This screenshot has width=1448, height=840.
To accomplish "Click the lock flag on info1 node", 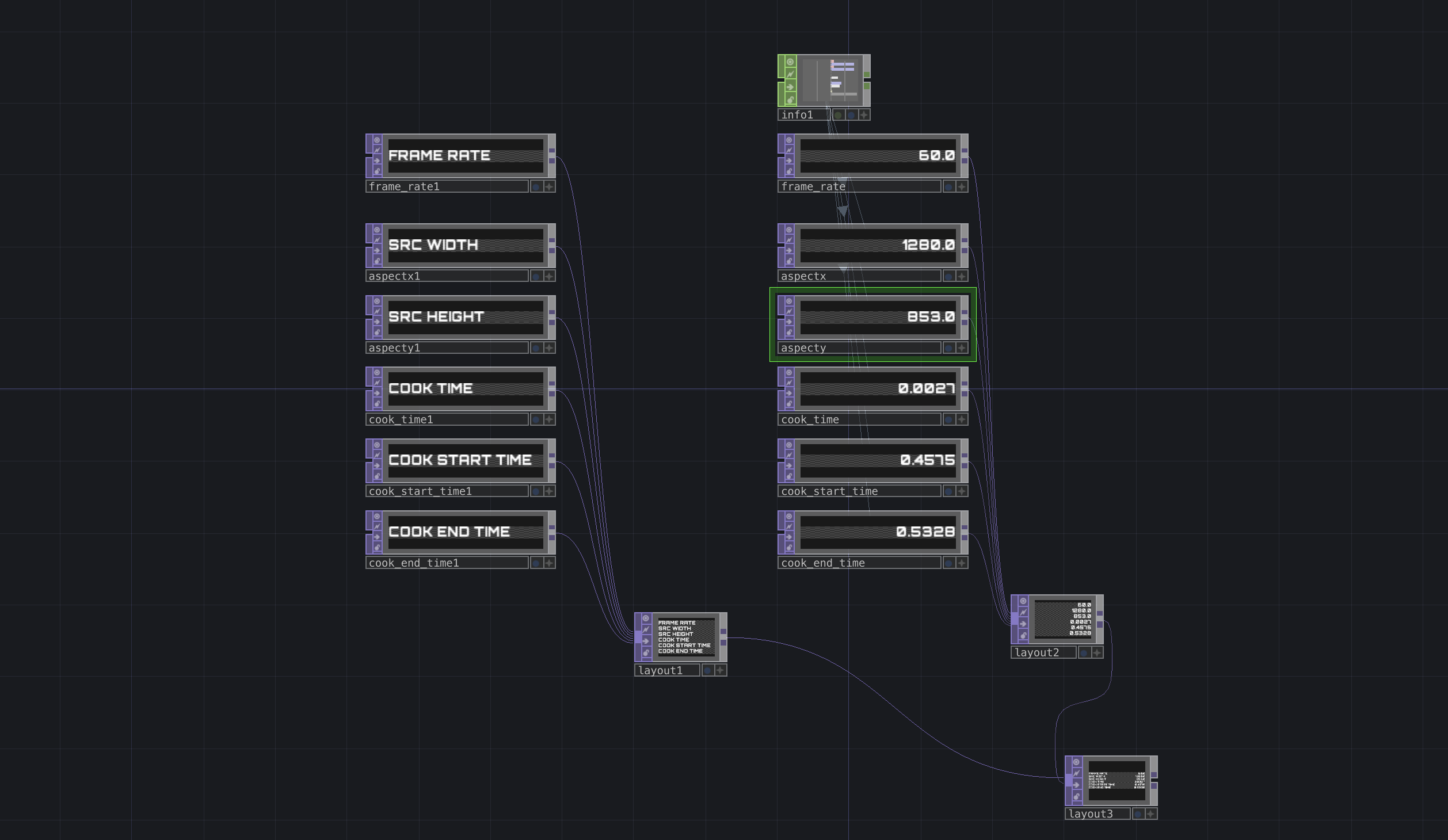I will coord(790,100).
